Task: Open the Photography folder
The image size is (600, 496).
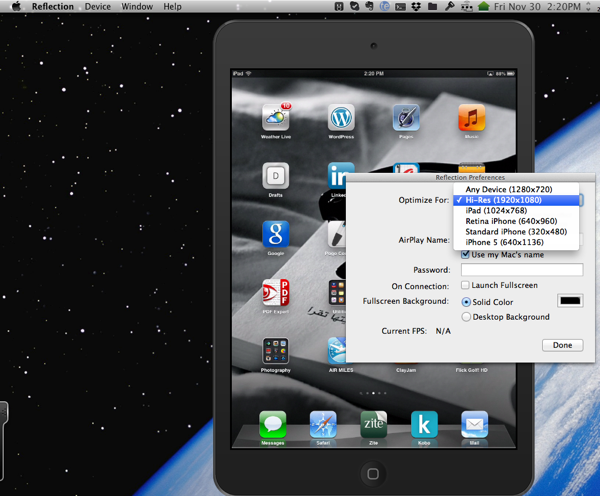Action: [276, 351]
